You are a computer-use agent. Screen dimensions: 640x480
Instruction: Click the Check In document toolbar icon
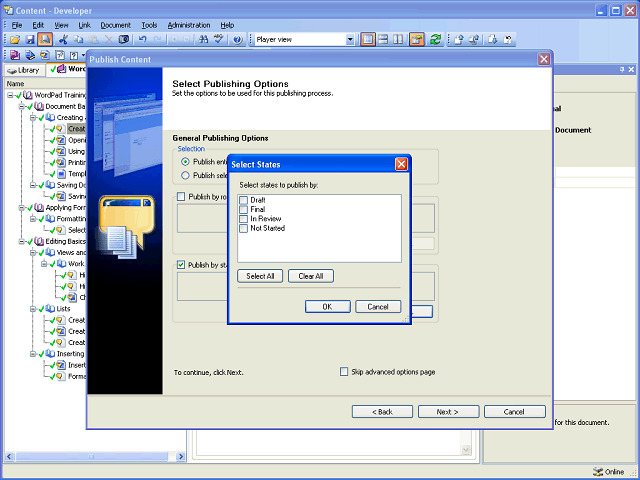tap(459, 40)
